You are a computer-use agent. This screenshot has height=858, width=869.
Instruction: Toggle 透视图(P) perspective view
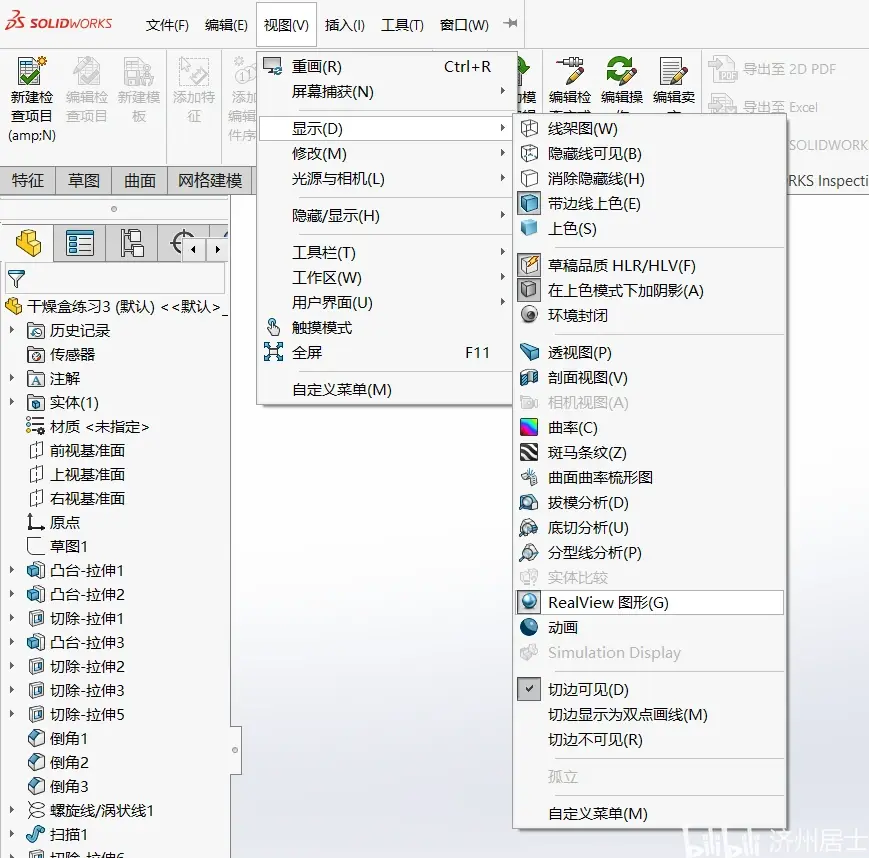650,353
